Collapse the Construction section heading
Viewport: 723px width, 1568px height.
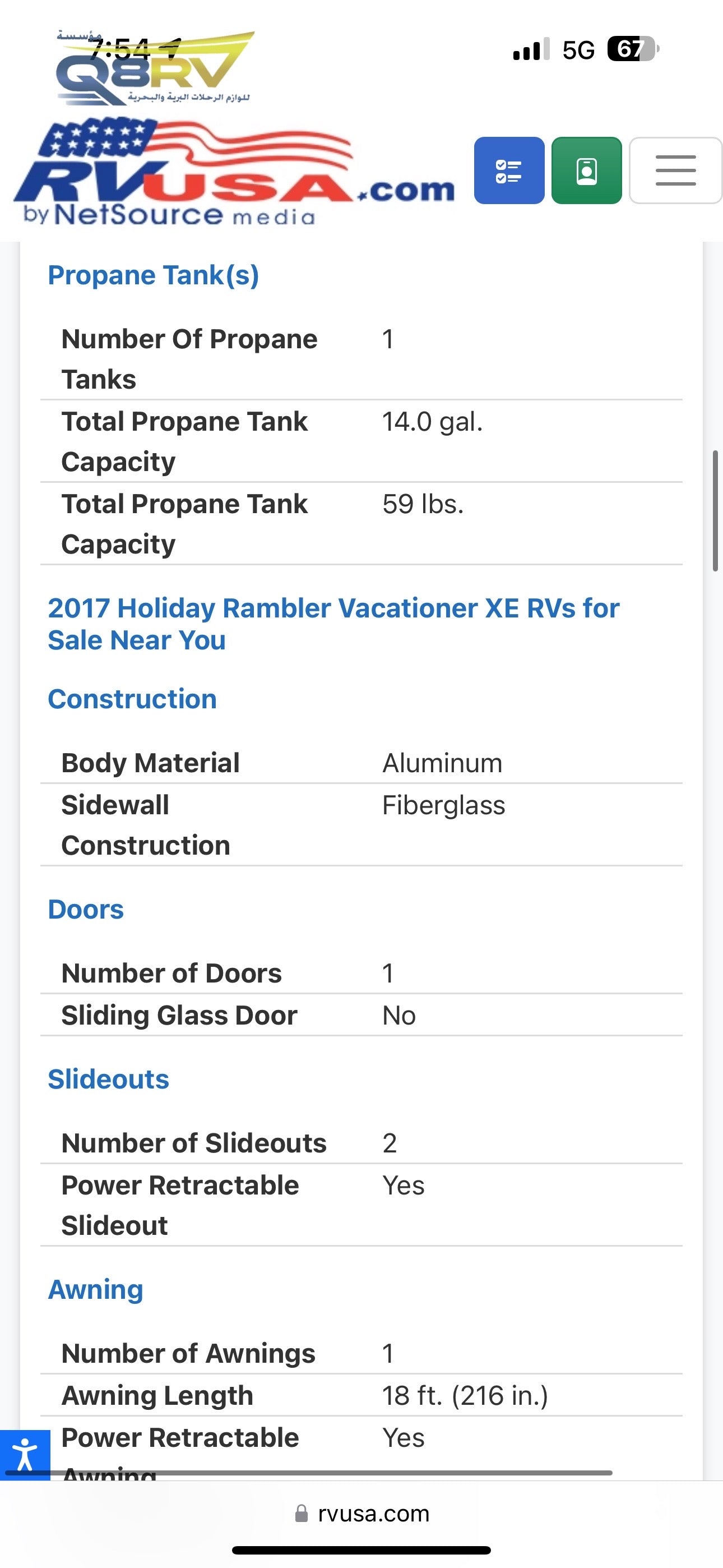coord(132,699)
